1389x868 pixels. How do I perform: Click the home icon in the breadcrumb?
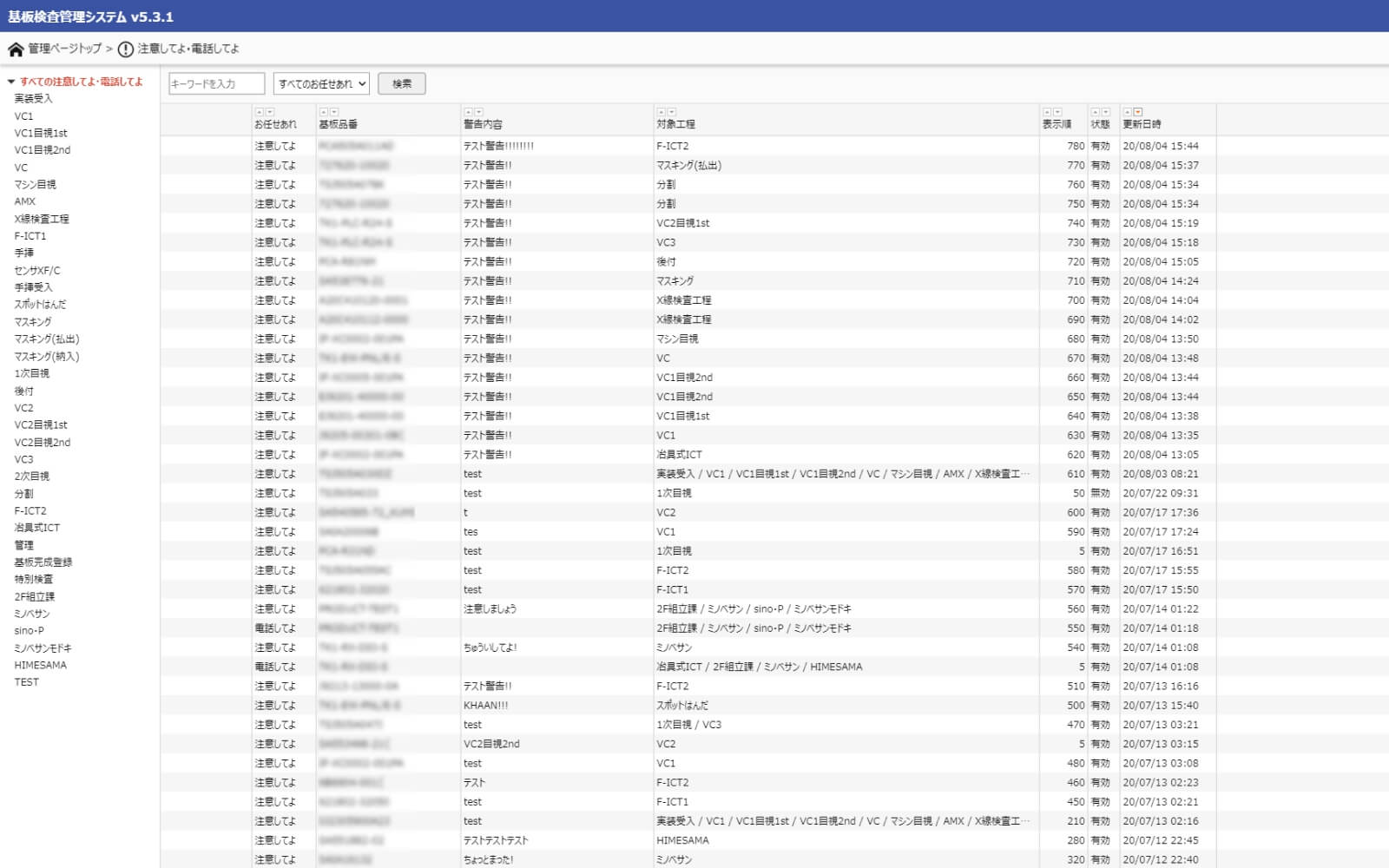tap(16, 49)
